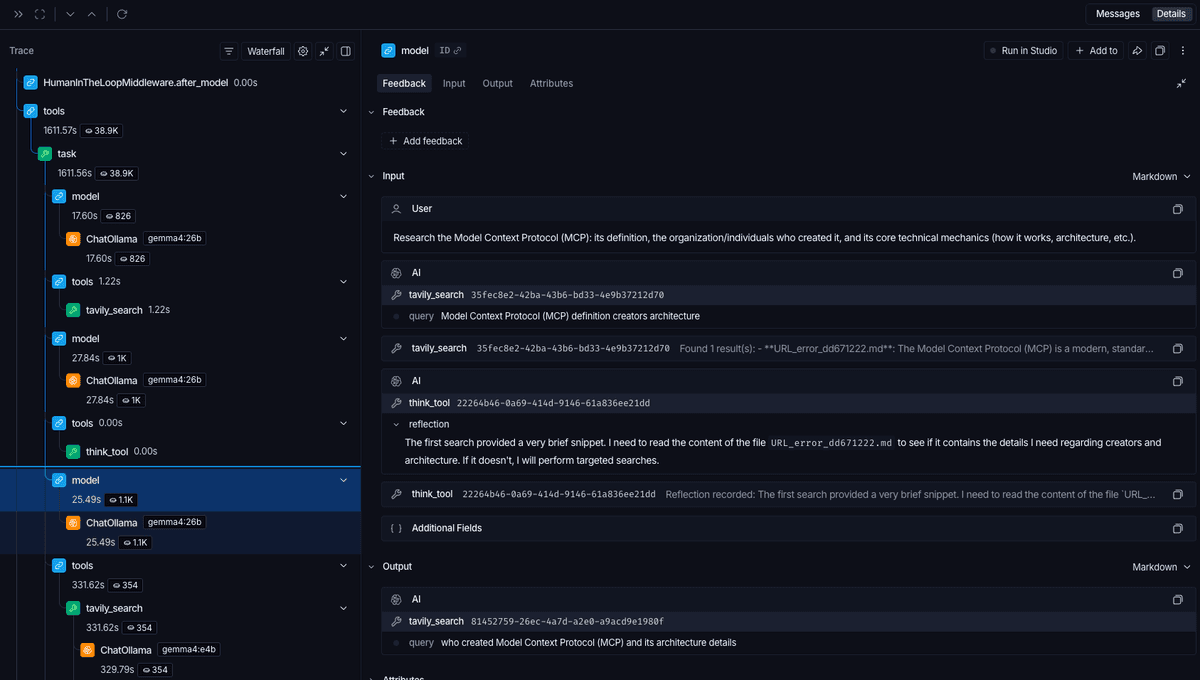This screenshot has width=1200, height=680.
Task: Collapse the reflection disclosure triangle
Action: point(397,424)
